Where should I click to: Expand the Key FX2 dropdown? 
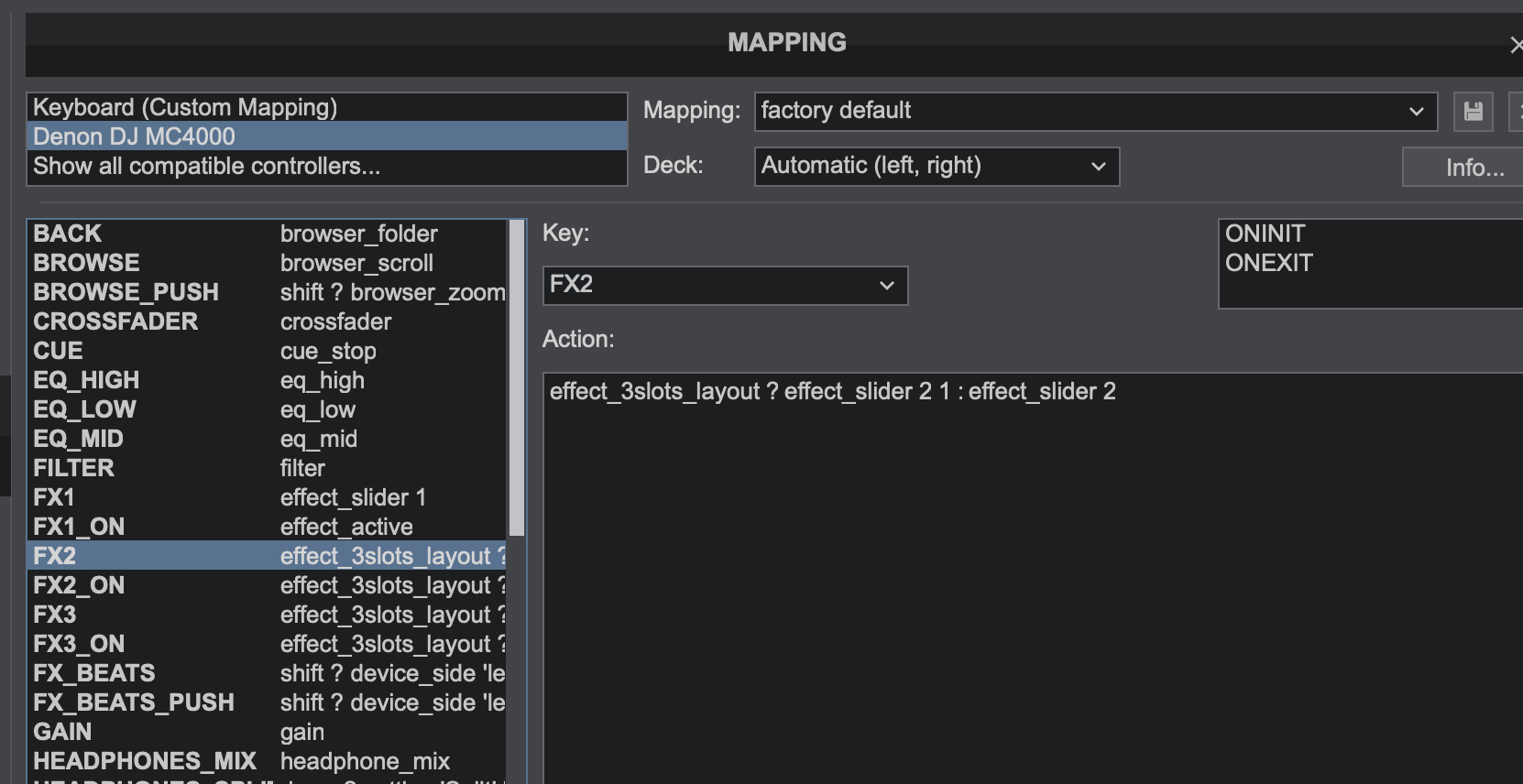coord(725,286)
